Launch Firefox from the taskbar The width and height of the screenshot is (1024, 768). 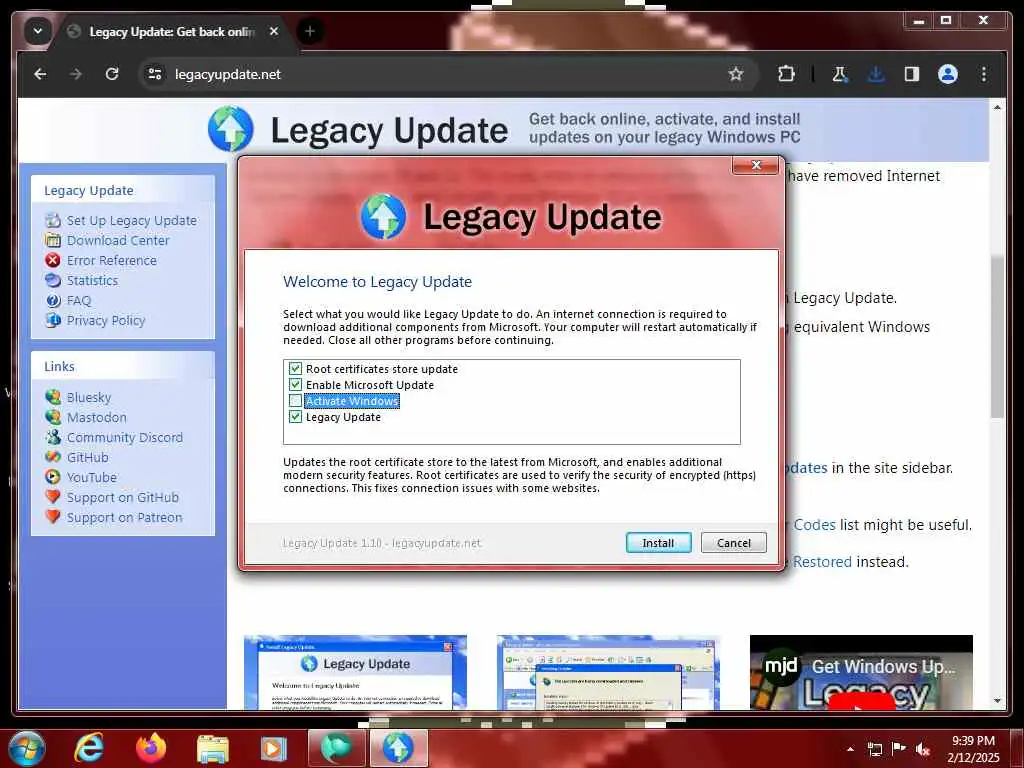[x=151, y=748]
